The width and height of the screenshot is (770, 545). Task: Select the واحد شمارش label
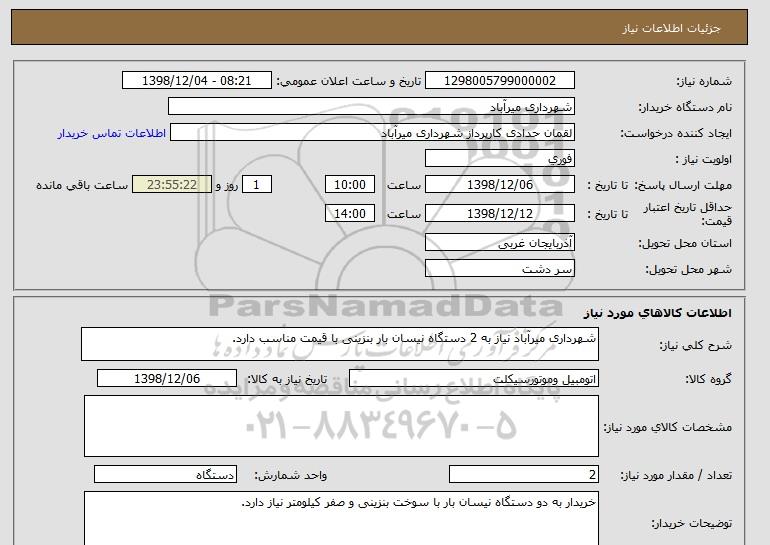(x=290, y=475)
